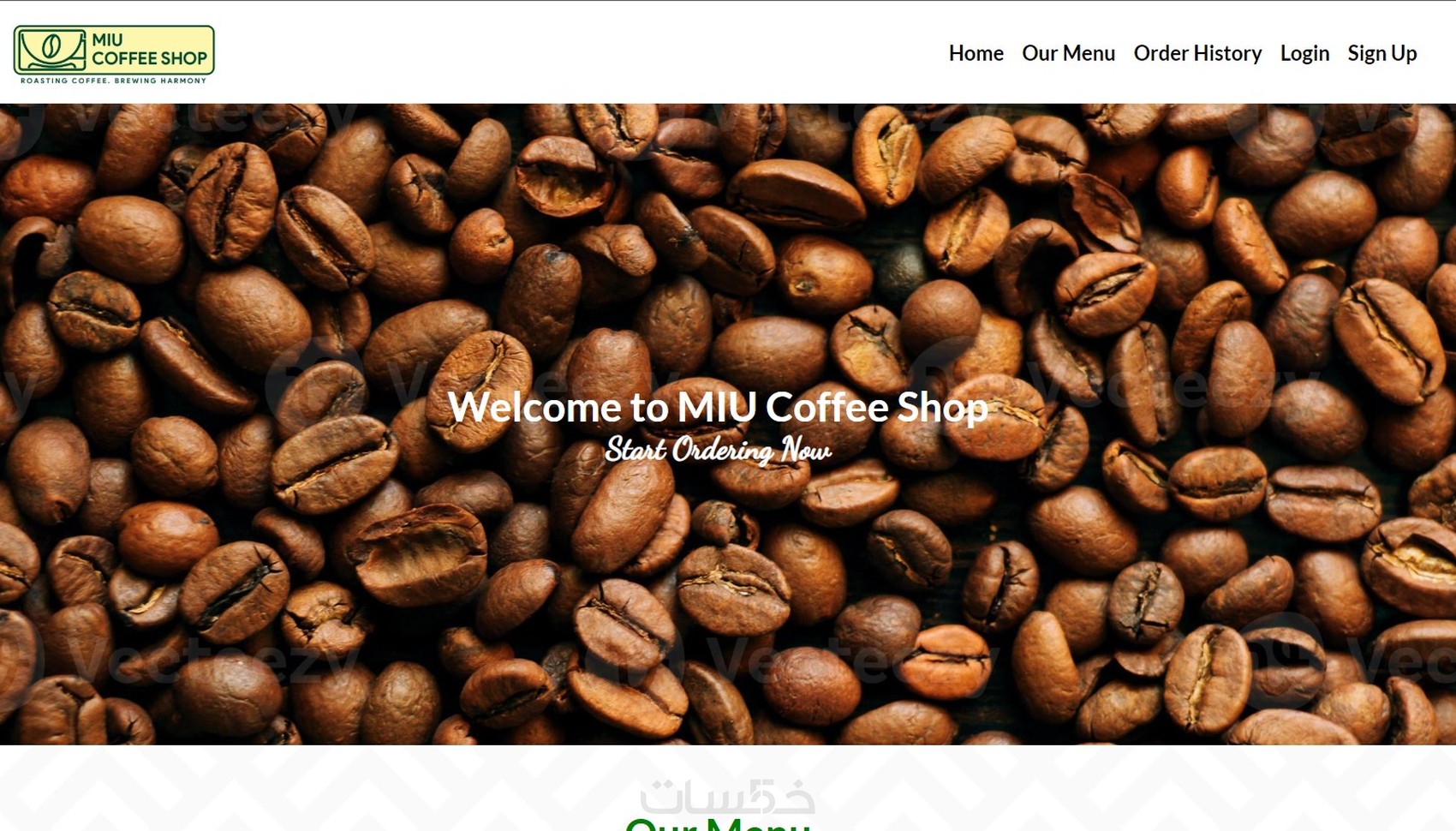The image size is (1456, 831).
Task: Click Start Ordering Now in the banner
Action: coord(718,450)
